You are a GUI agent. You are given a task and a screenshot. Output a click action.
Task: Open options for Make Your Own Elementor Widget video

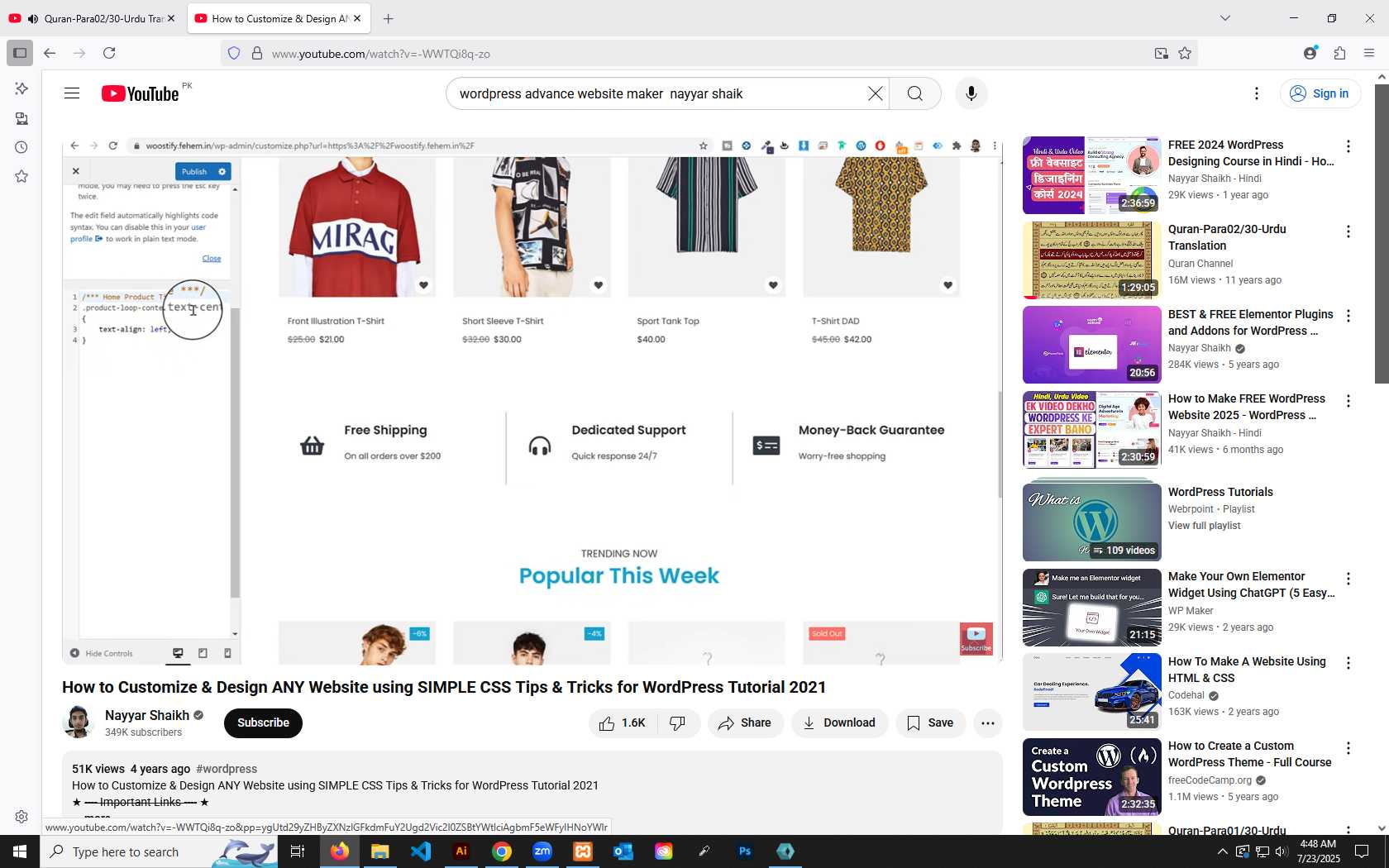1348,579
